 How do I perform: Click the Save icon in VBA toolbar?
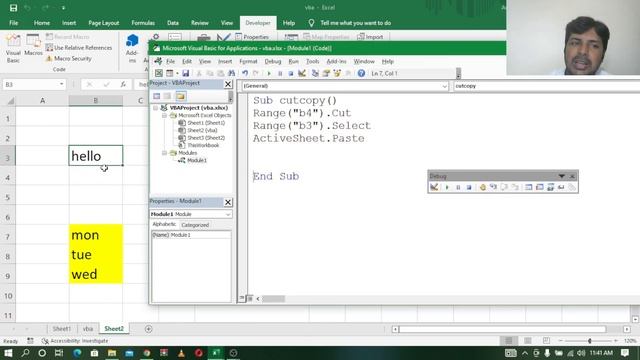click(185, 73)
